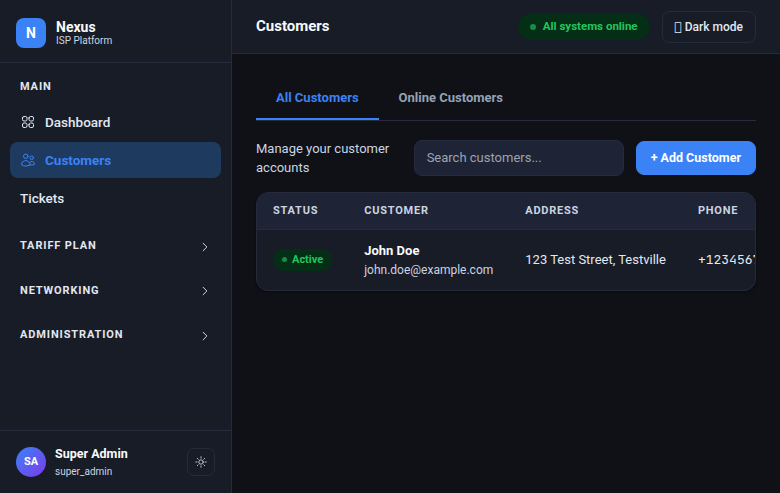The image size is (780, 493).
Task: Click the Nexus N logo icon
Action: click(31, 33)
